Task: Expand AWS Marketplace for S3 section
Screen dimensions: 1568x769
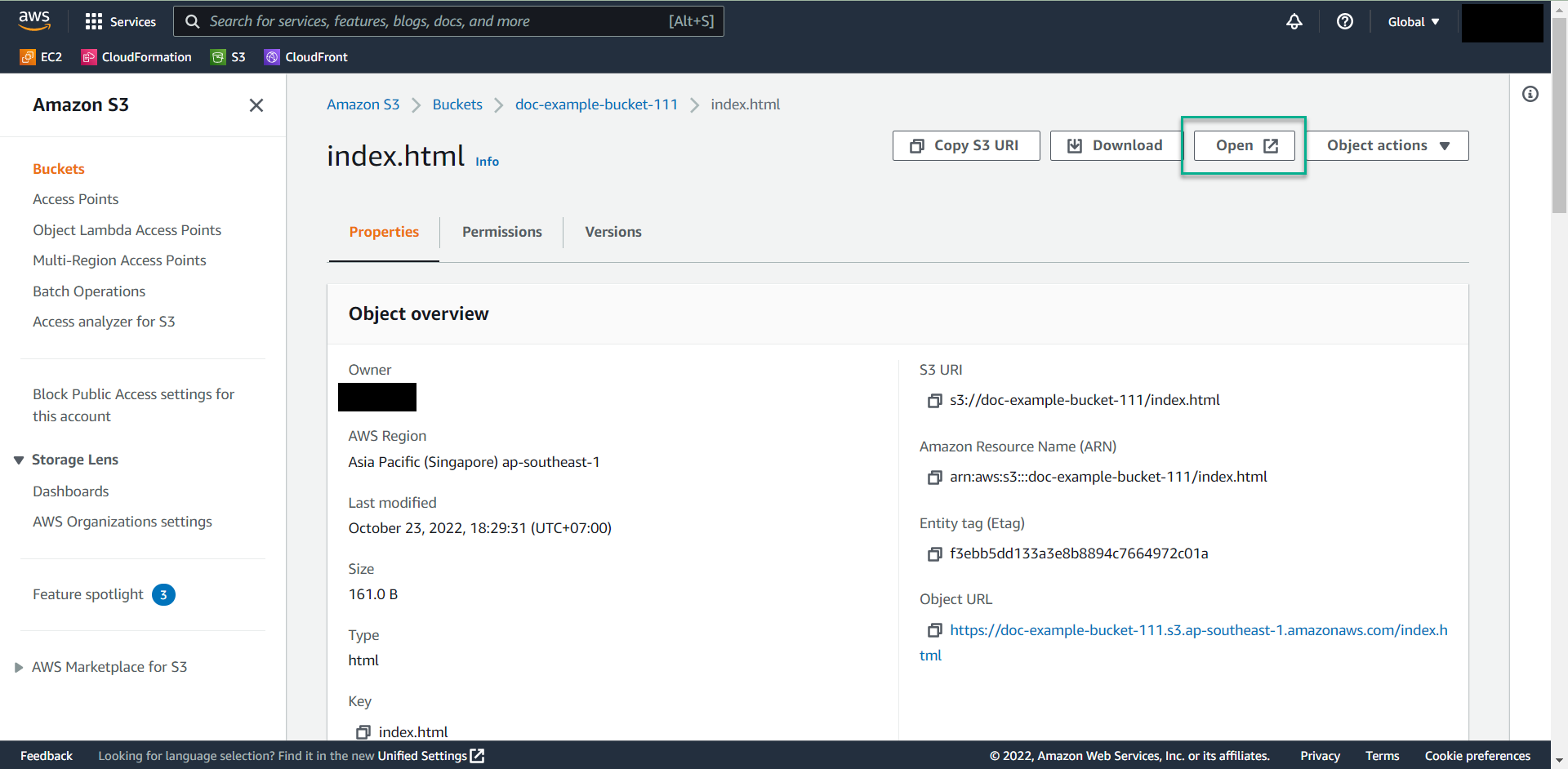Action: point(19,668)
